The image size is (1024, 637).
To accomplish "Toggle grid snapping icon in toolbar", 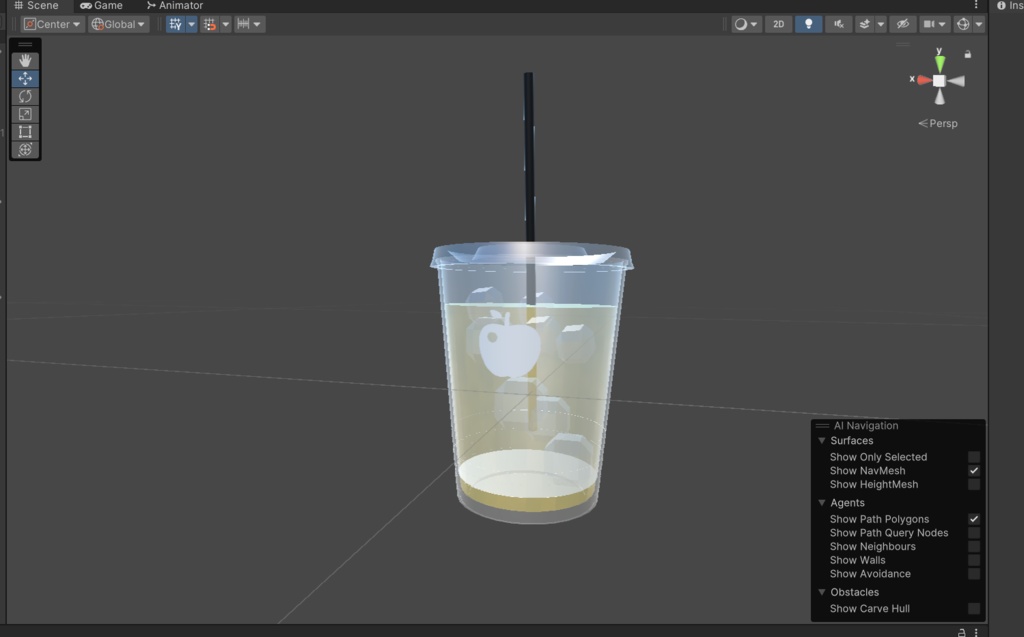I will pyautogui.click(x=210, y=24).
